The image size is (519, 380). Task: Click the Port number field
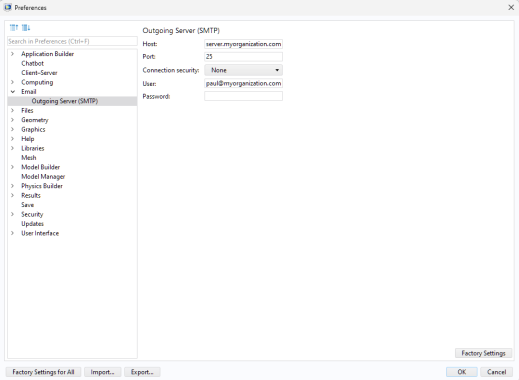243,57
